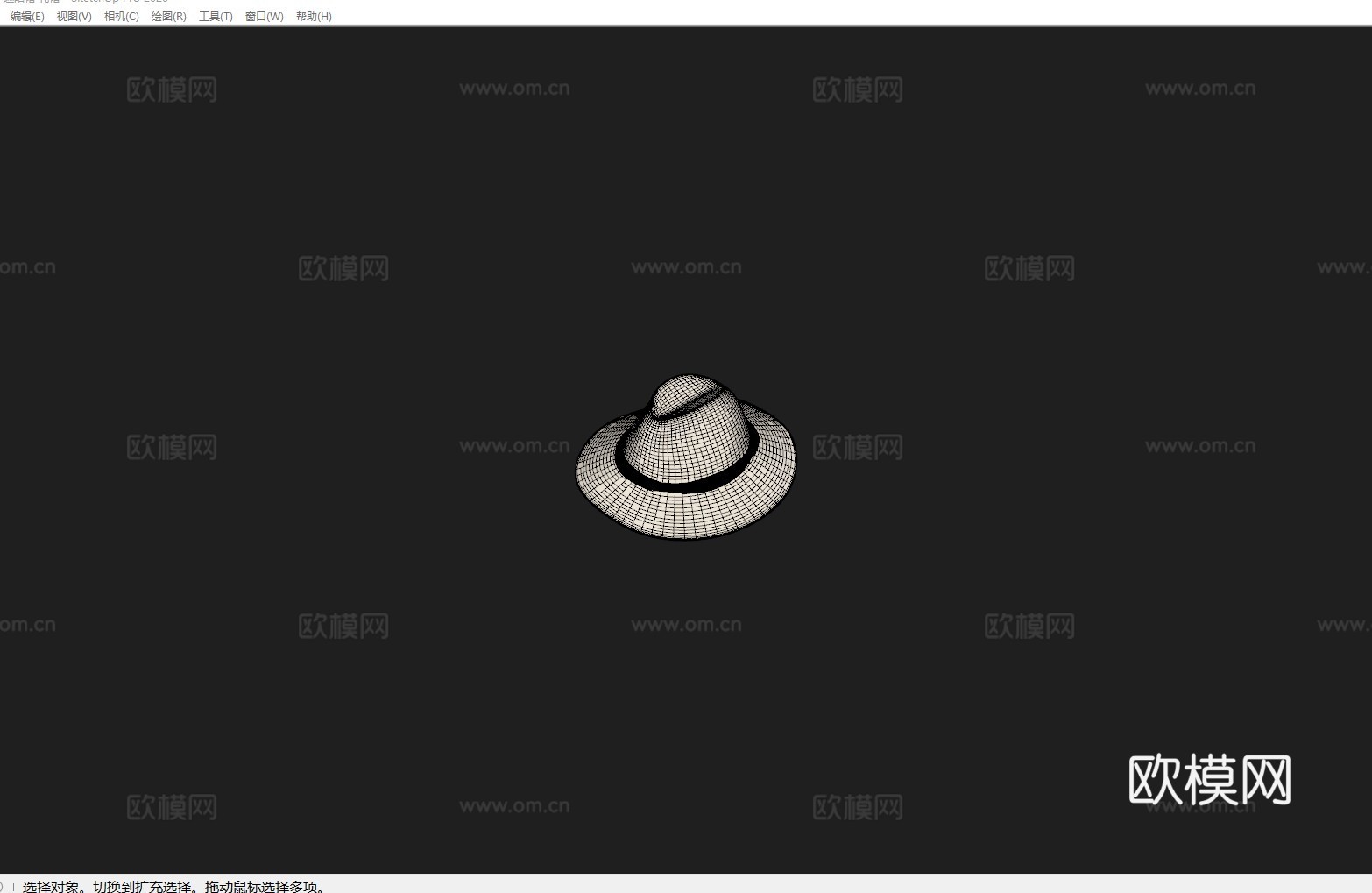Open the 窗口(W) menu
Image resolution: width=1372 pixels, height=893 pixels.
pyautogui.click(x=265, y=17)
